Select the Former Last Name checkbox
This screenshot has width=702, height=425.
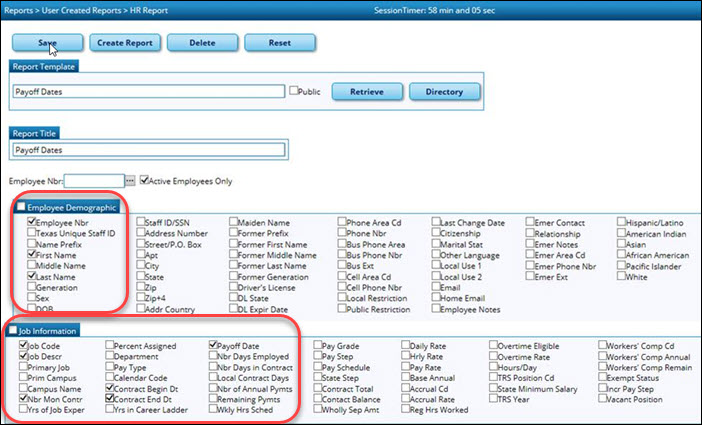233,265
